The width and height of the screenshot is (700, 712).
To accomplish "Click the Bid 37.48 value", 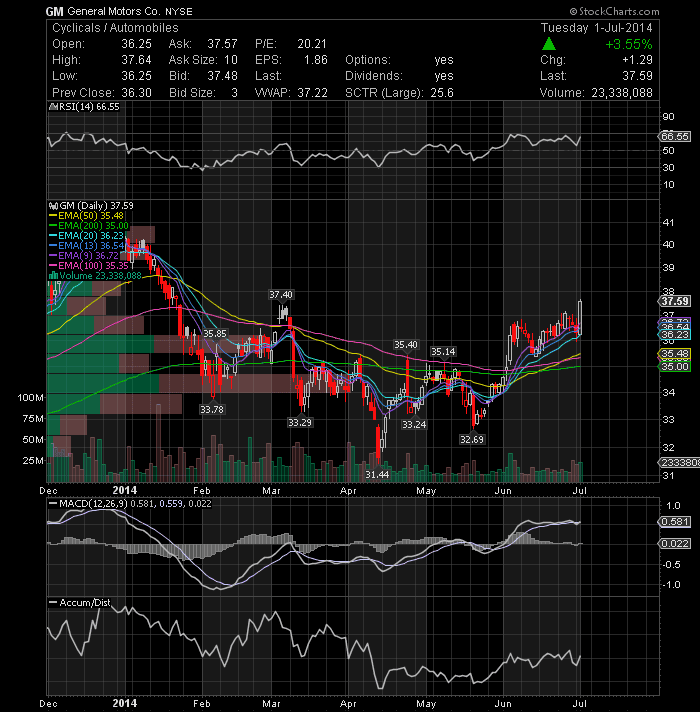I will click(x=222, y=76).
